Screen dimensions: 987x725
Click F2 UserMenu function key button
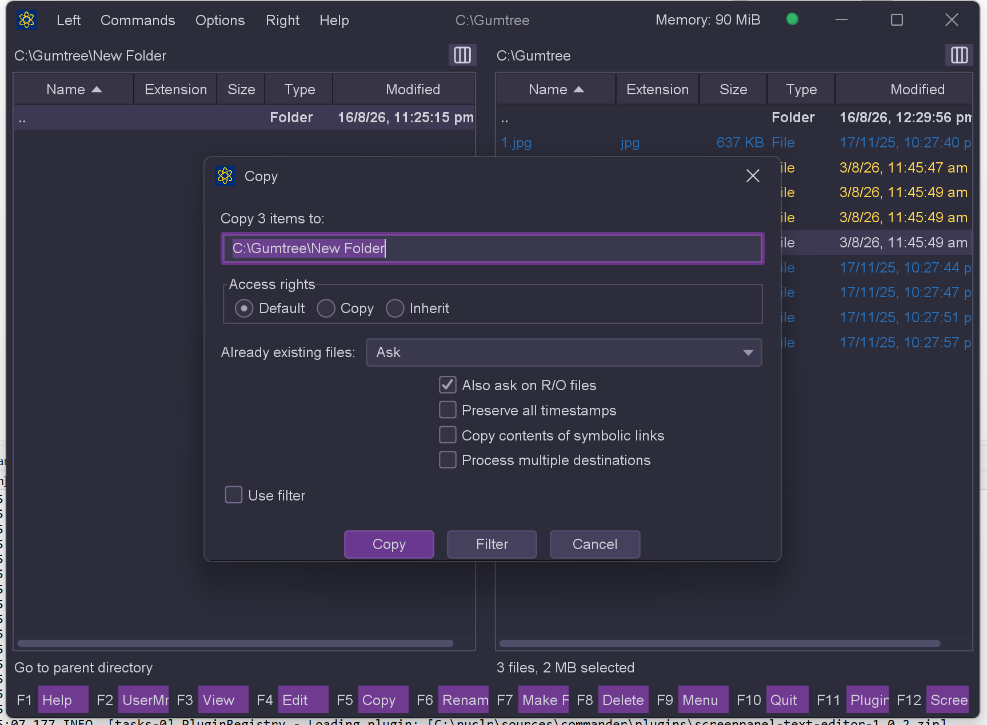[144, 700]
